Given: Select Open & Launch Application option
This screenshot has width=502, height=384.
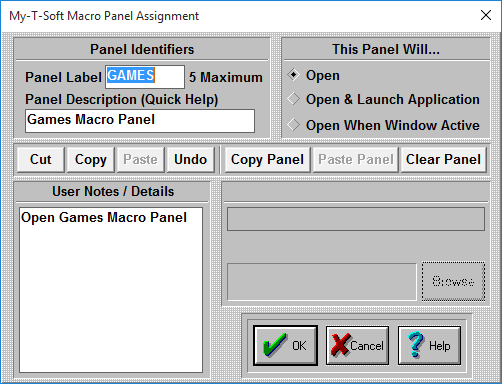Looking at the screenshot, I should (383, 99).
